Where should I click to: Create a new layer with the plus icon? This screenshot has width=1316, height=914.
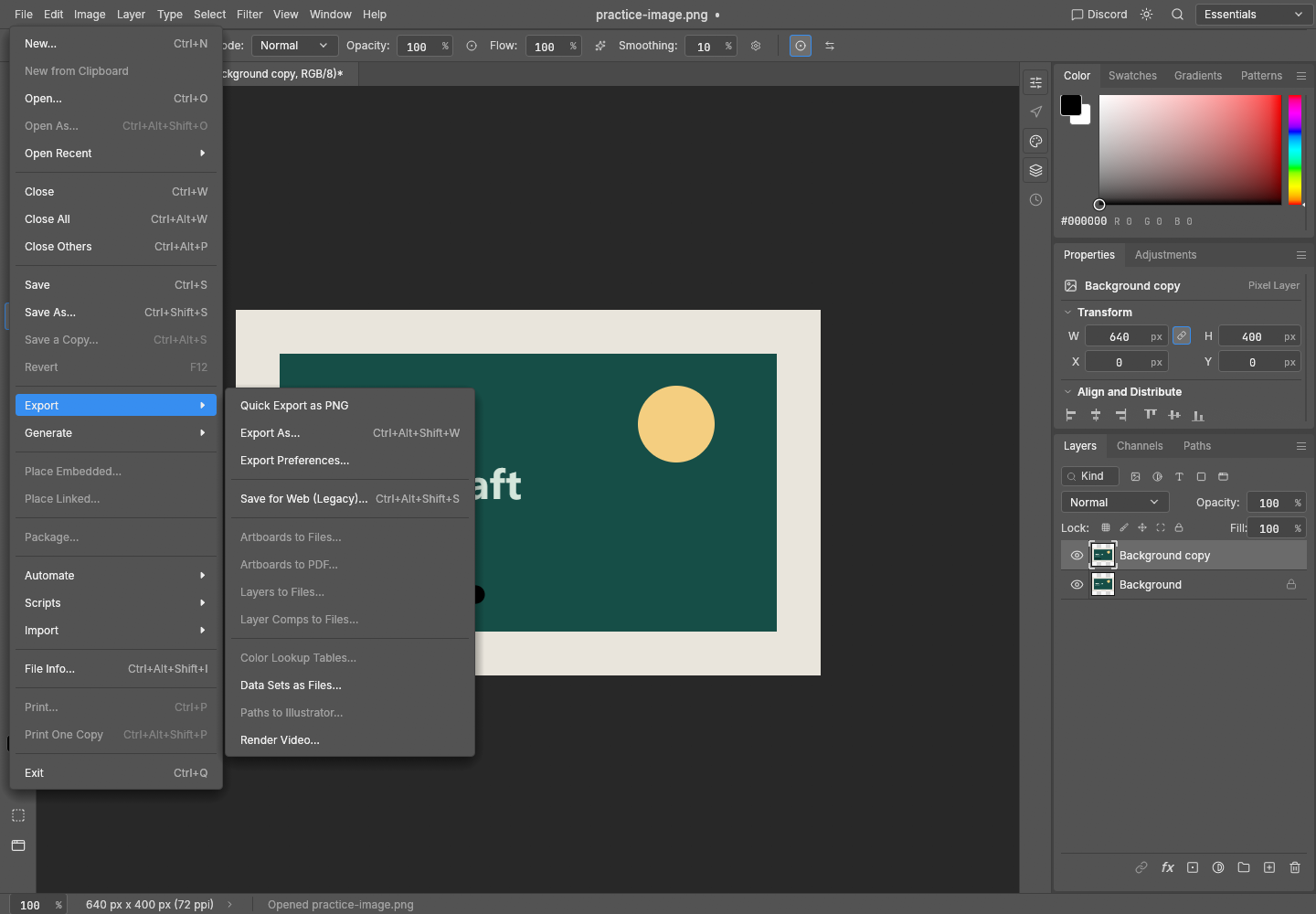coord(1269,867)
